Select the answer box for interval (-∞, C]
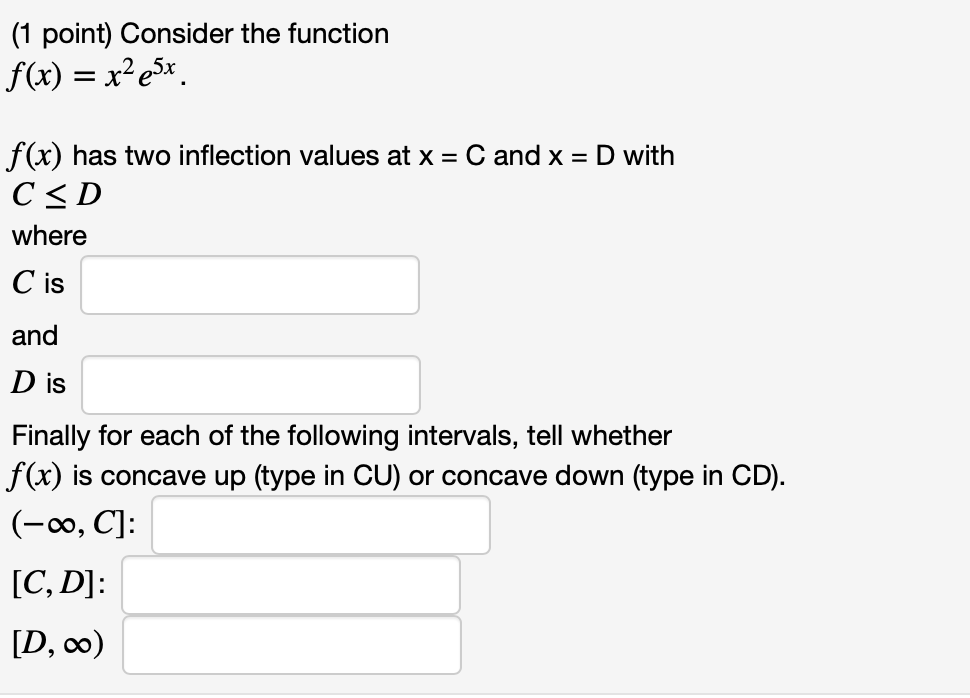 coord(320,524)
